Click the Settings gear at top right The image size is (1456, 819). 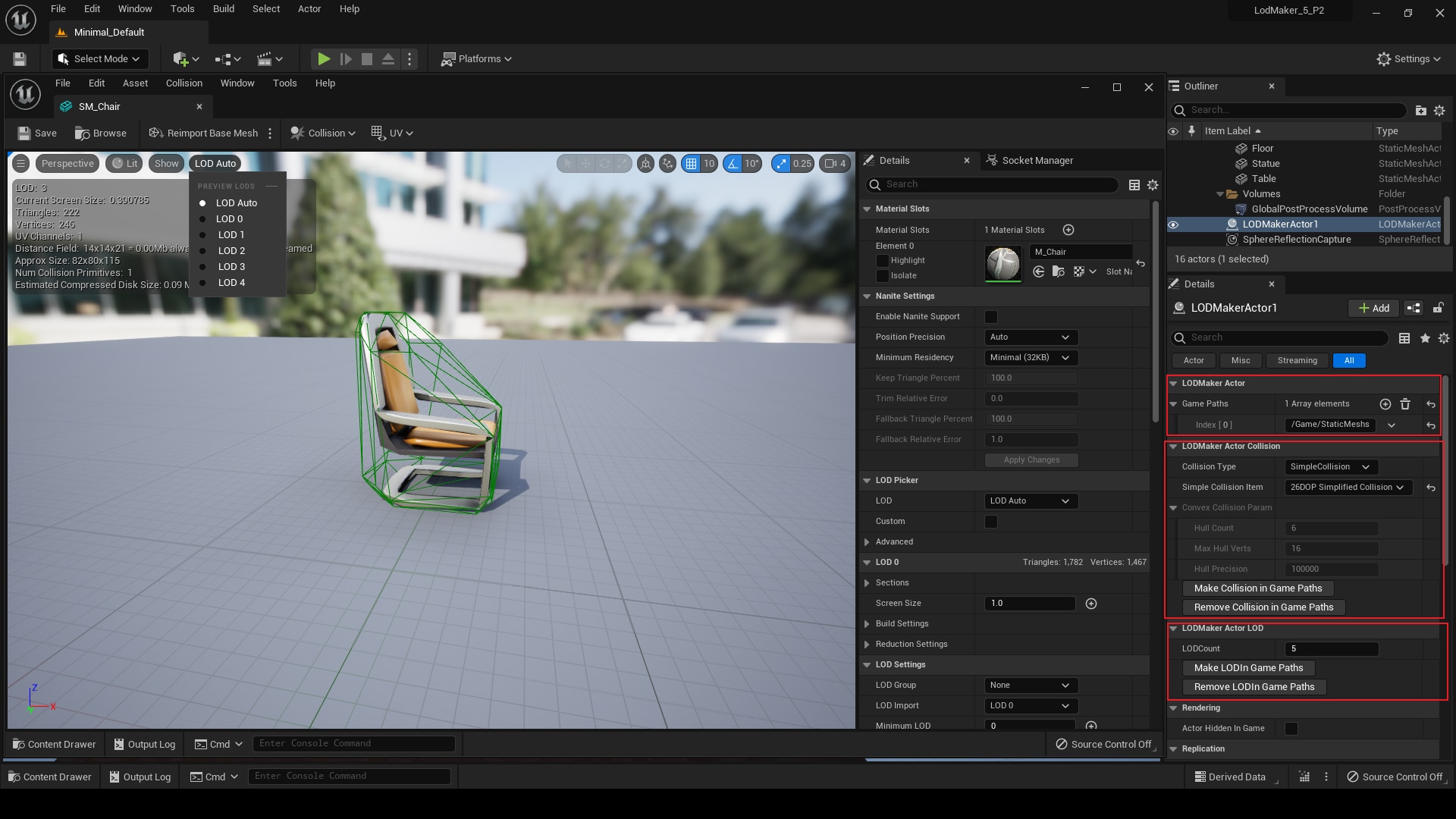(1408, 58)
